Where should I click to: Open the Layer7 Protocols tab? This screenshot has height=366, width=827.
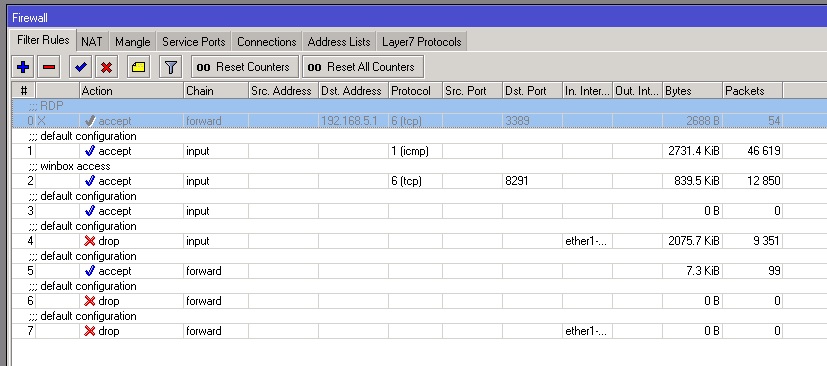[x=421, y=42]
